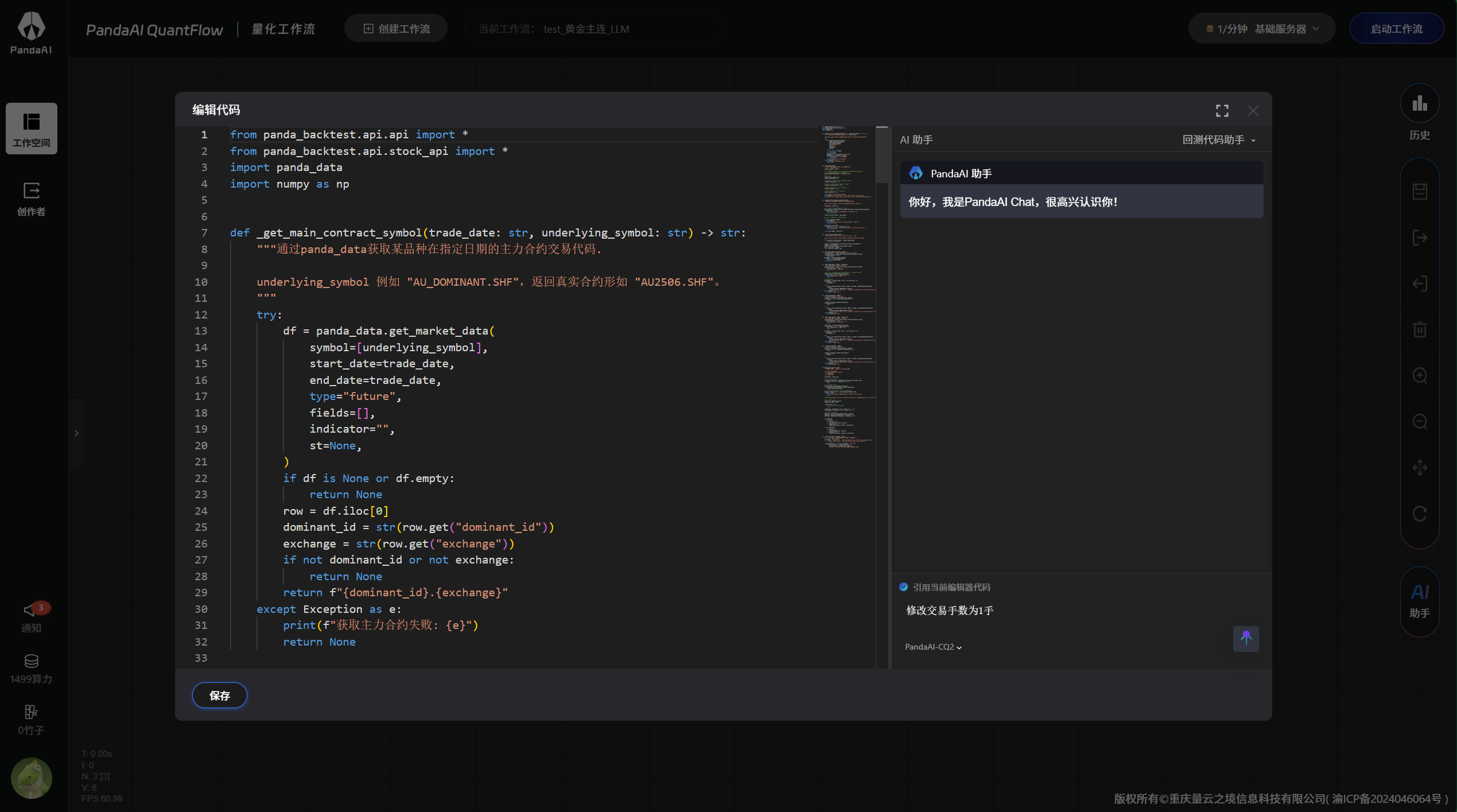Click the 保存 save button

pyautogui.click(x=219, y=696)
